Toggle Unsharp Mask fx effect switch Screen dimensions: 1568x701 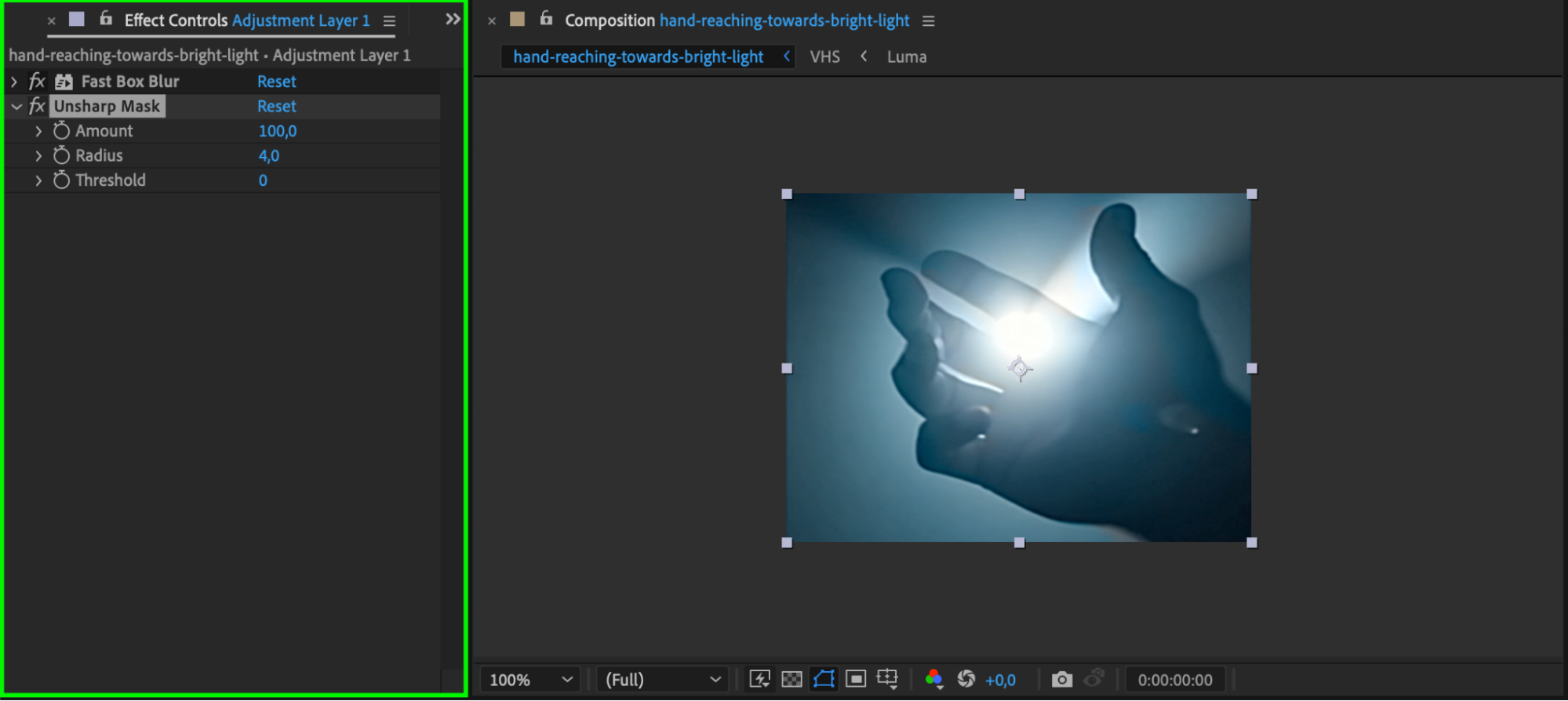pos(37,106)
